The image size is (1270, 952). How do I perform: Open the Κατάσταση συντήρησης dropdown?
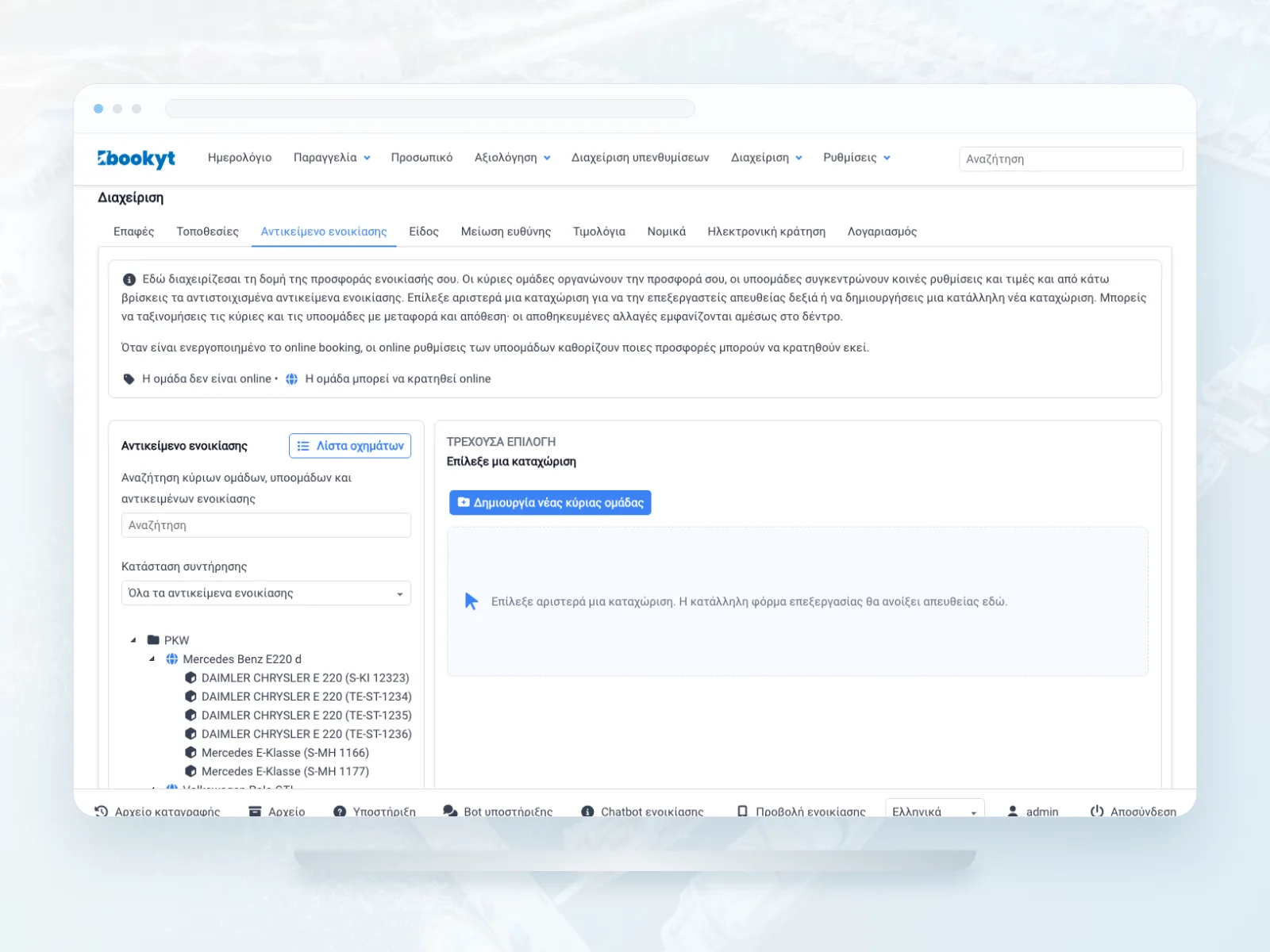[266, 593]
